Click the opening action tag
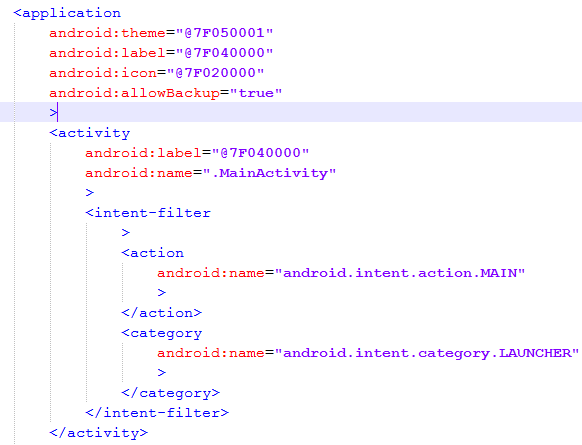582x445 pixels. tap(153, 253)
